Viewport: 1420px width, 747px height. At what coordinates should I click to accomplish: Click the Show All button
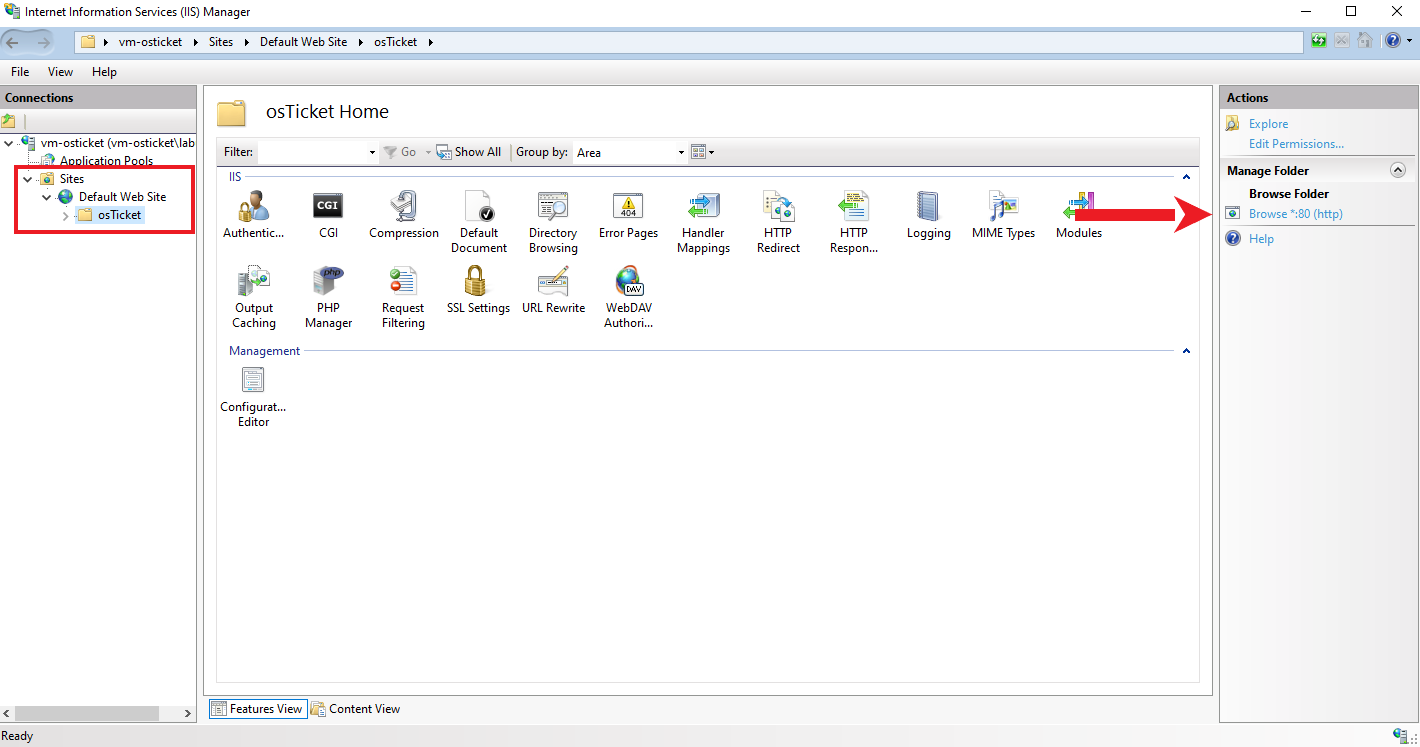tap(469, 152)
